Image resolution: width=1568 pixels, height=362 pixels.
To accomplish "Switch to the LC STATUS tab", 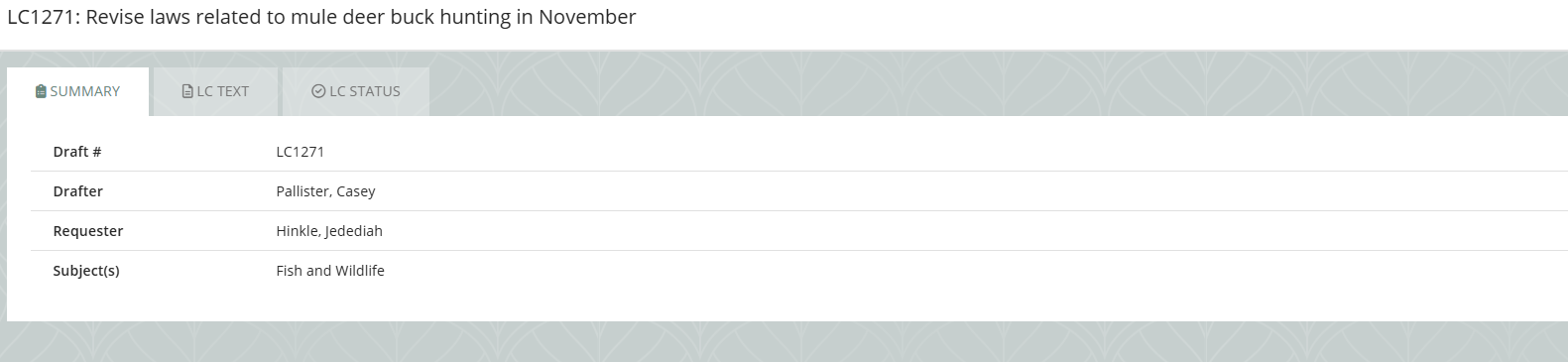I will (x=356, y=91).
